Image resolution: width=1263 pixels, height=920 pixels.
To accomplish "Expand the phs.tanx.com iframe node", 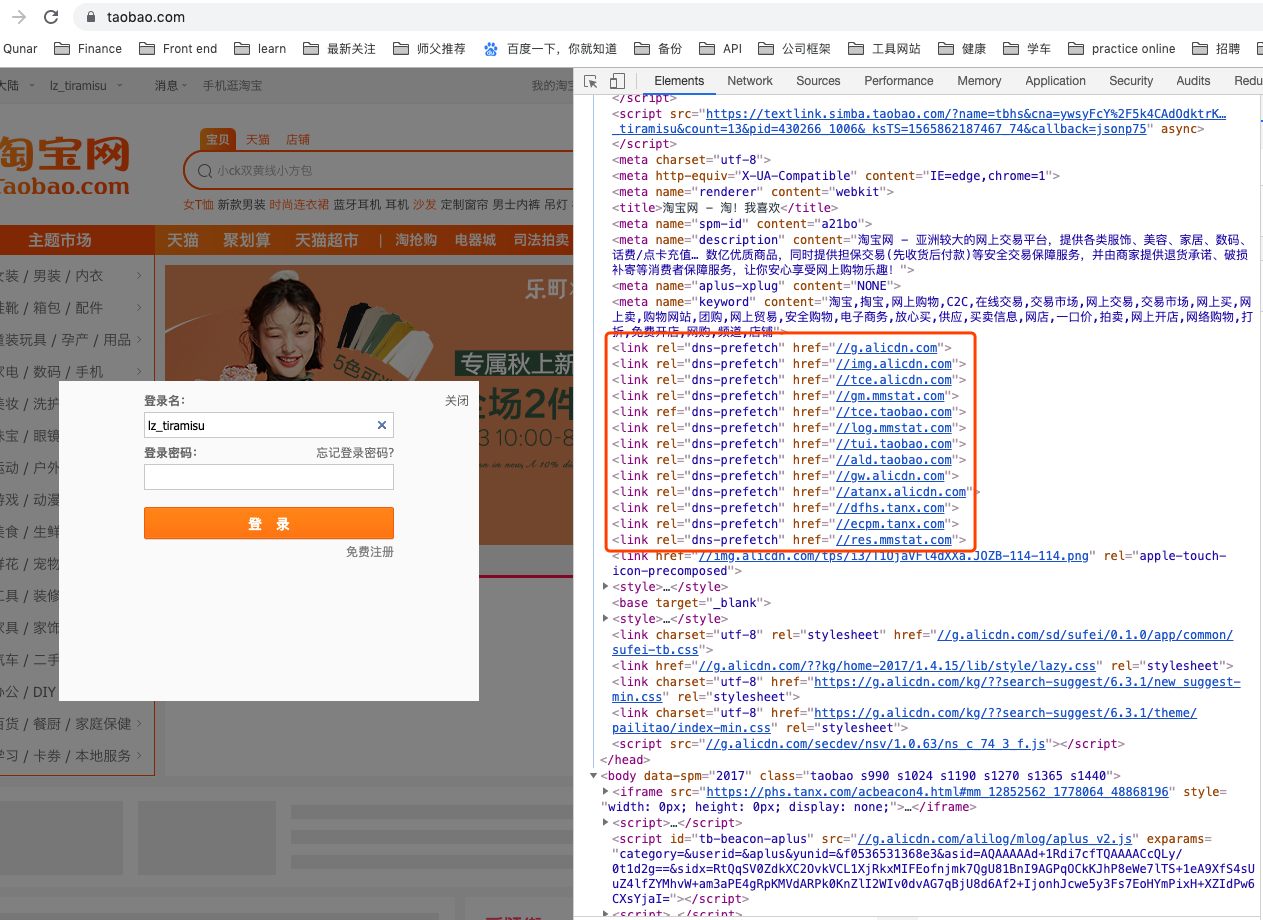I will point(606,792).
